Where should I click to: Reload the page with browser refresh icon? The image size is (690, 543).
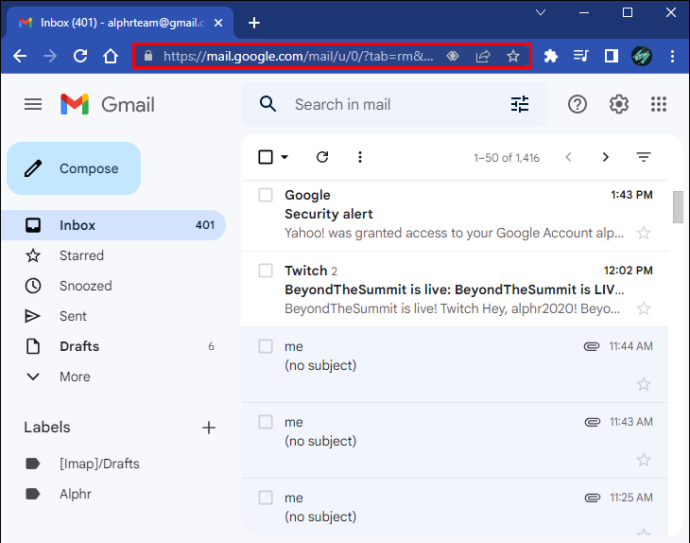pyautogui.click(x=80, y=56)
